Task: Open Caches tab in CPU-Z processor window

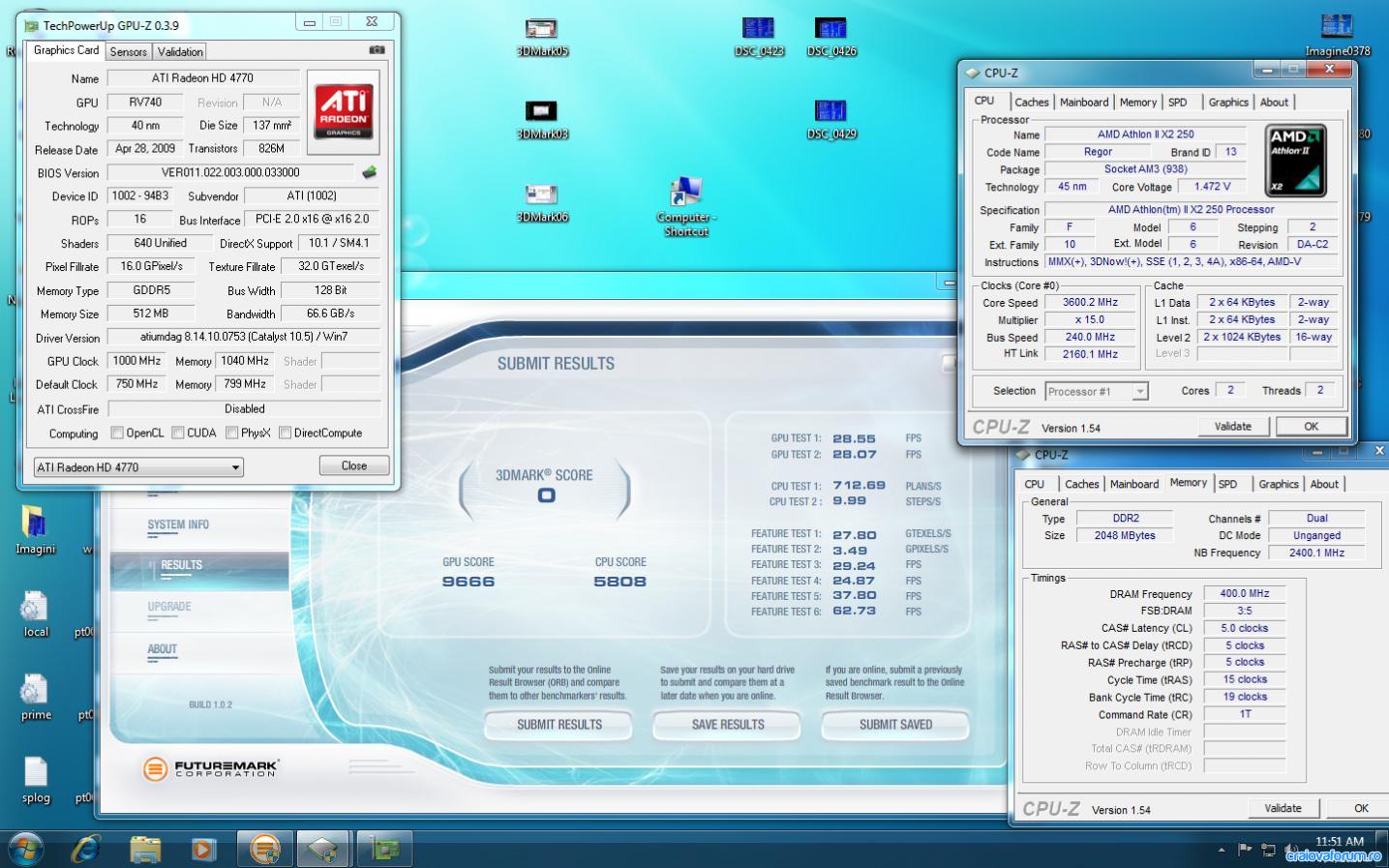Action: coord(1032,103)
